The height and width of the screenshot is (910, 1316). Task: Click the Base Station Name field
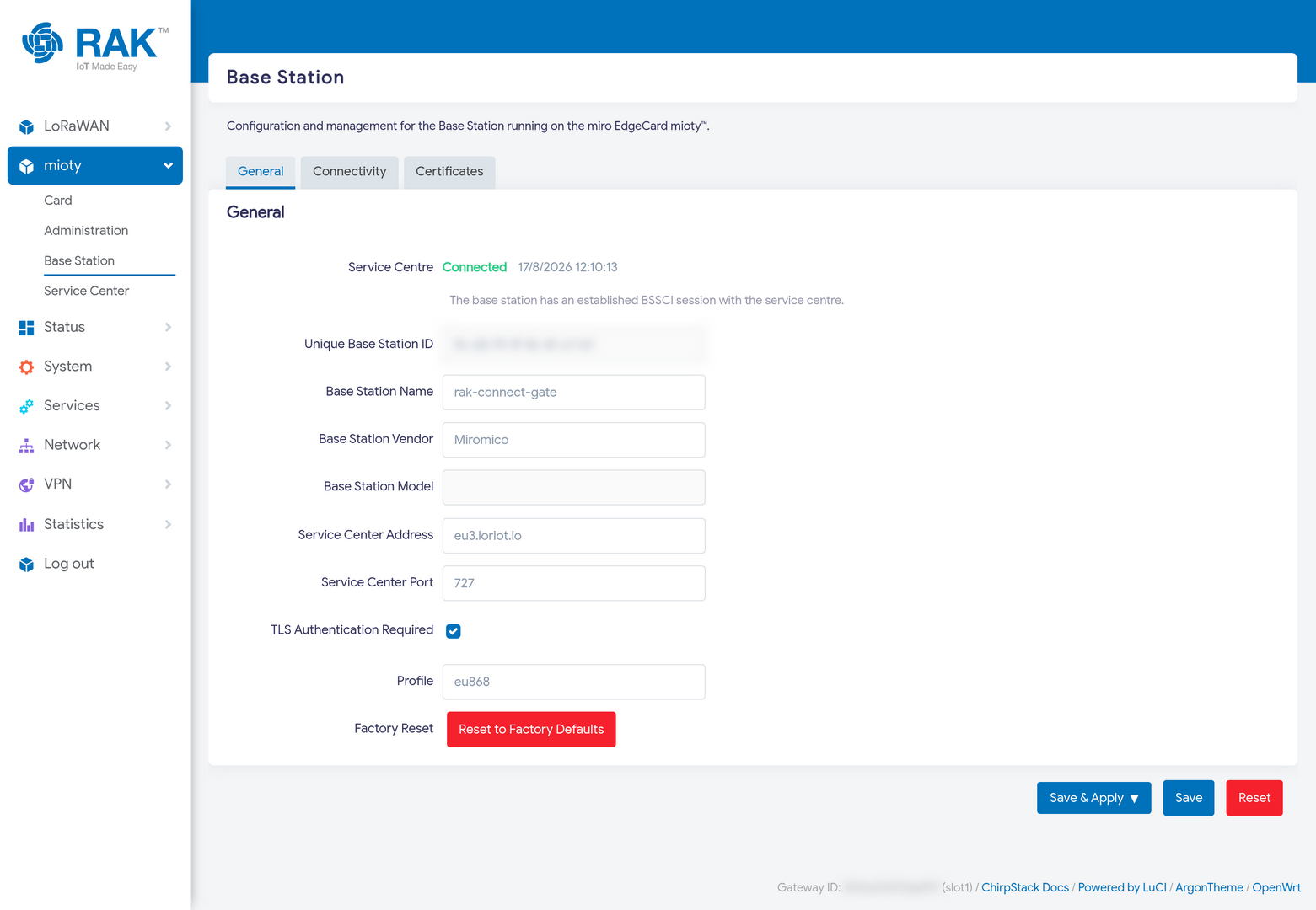(x=574, y=393)
